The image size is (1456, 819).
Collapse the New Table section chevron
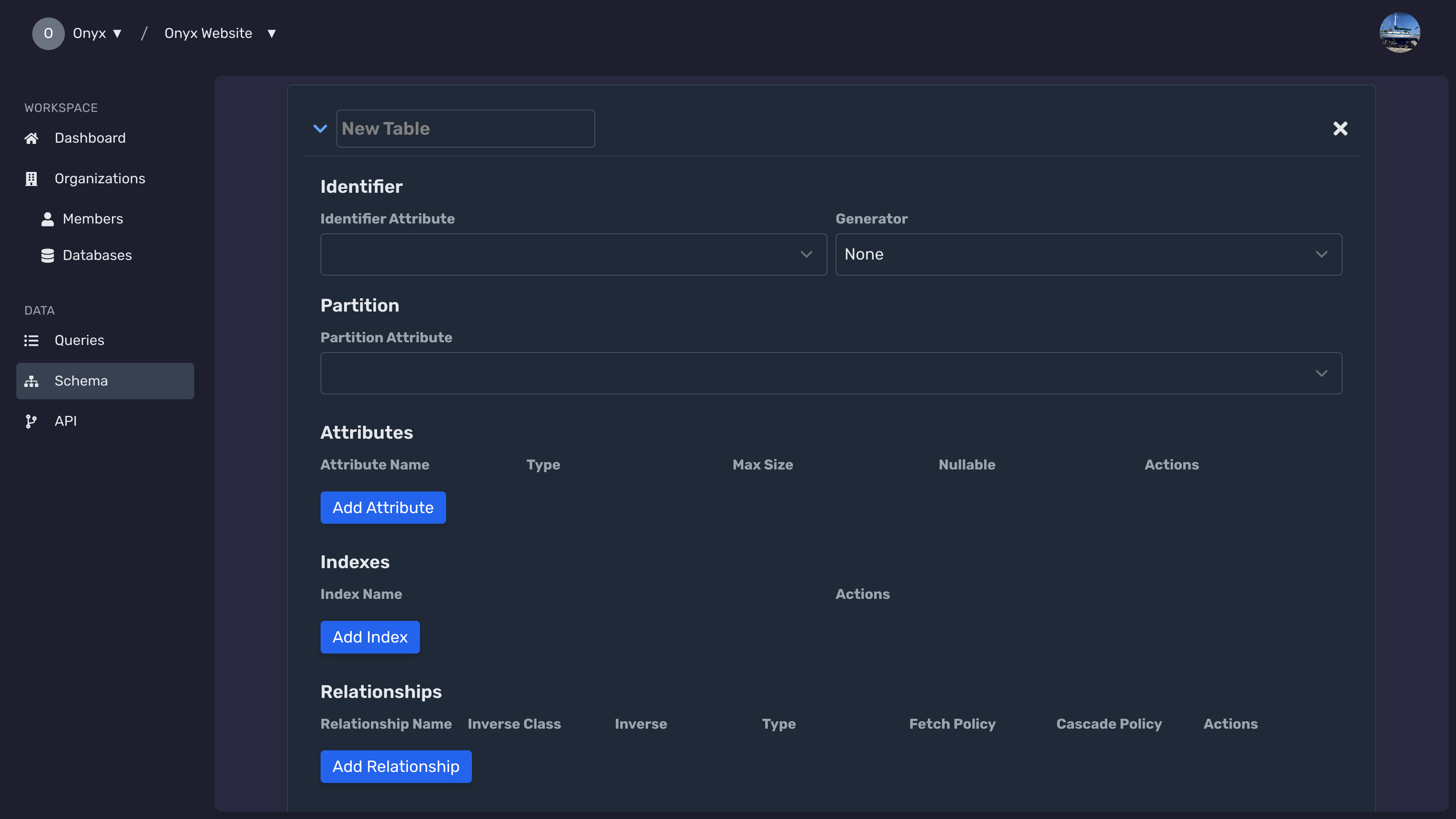[x=320, y=128]
